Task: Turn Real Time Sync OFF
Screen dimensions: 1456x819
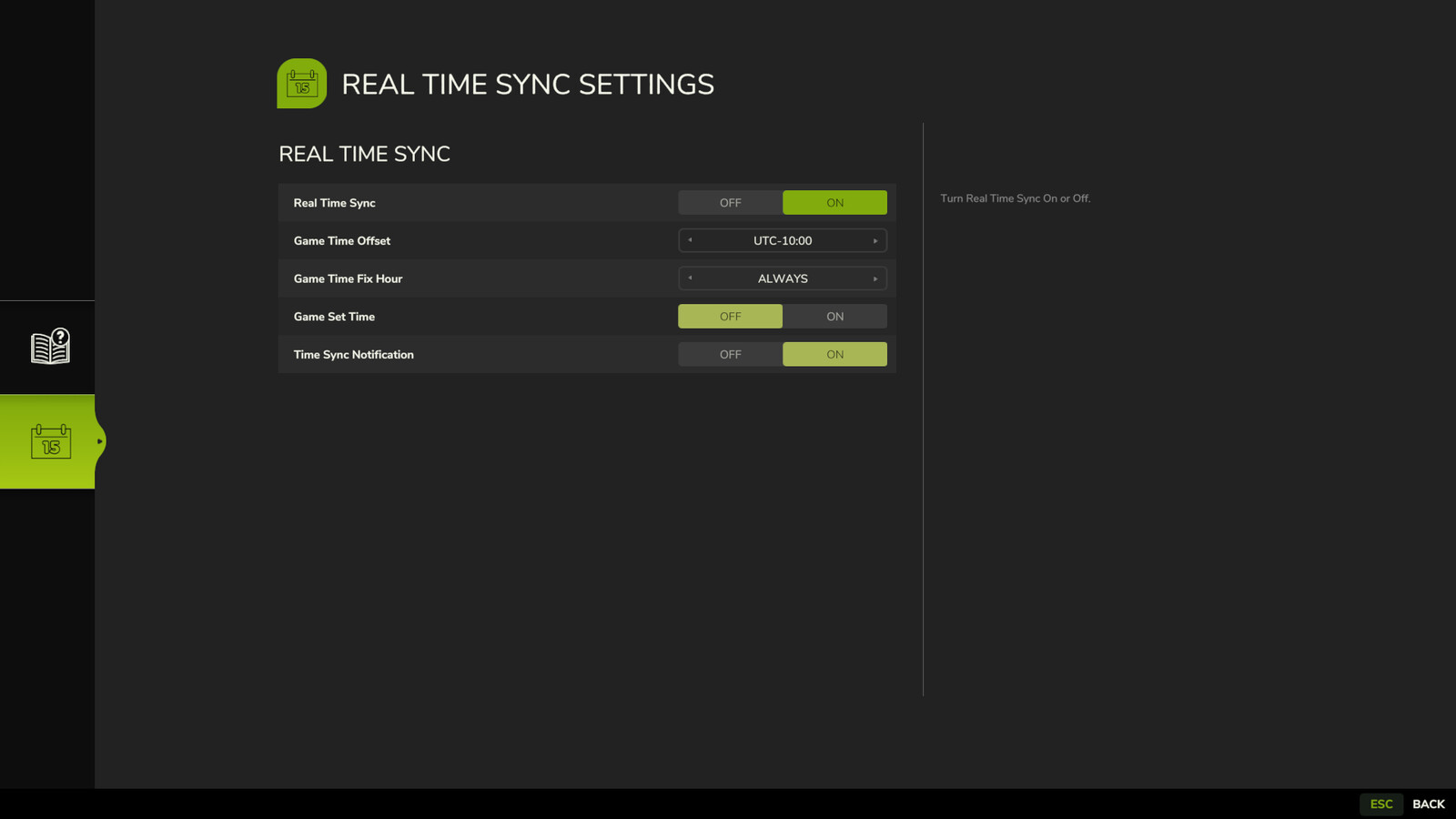Action: pyautogui.click(x=729, y=202)
